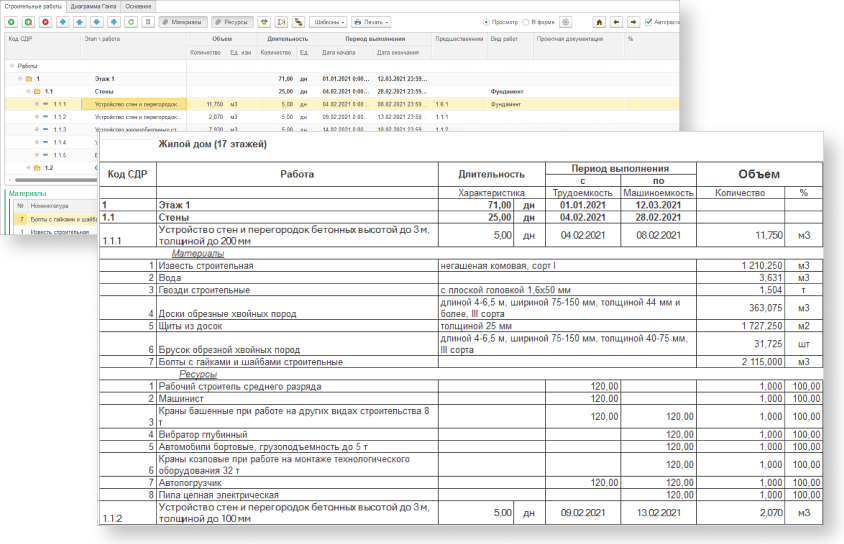Select the Просмотр radio button
This screenshot has height=544, width=844.
(x=487, y=21)
